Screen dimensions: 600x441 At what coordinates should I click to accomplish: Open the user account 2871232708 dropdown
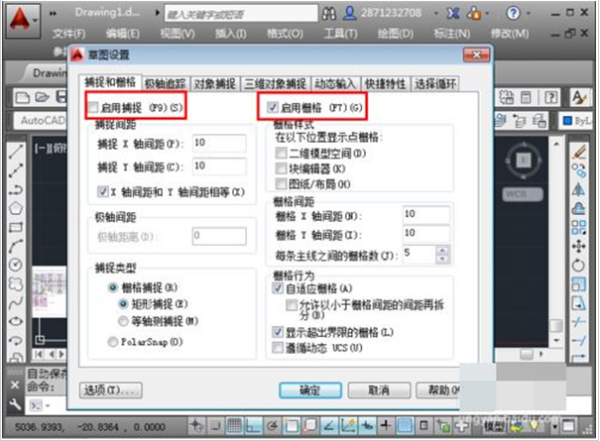tap(436, 14)
